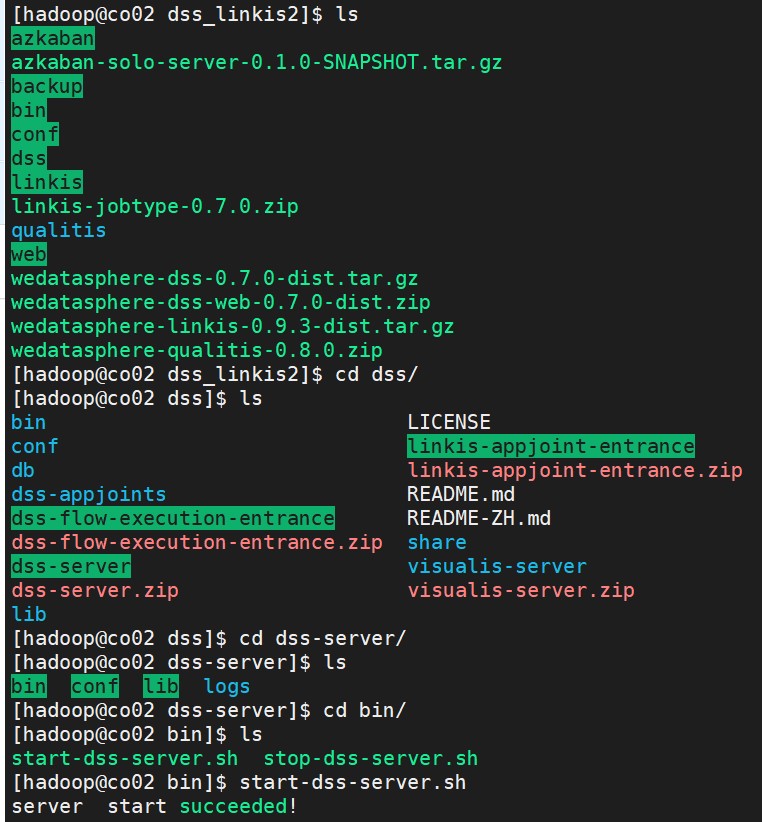Click the 'cd dss/' command line

(x=214, y=375)
